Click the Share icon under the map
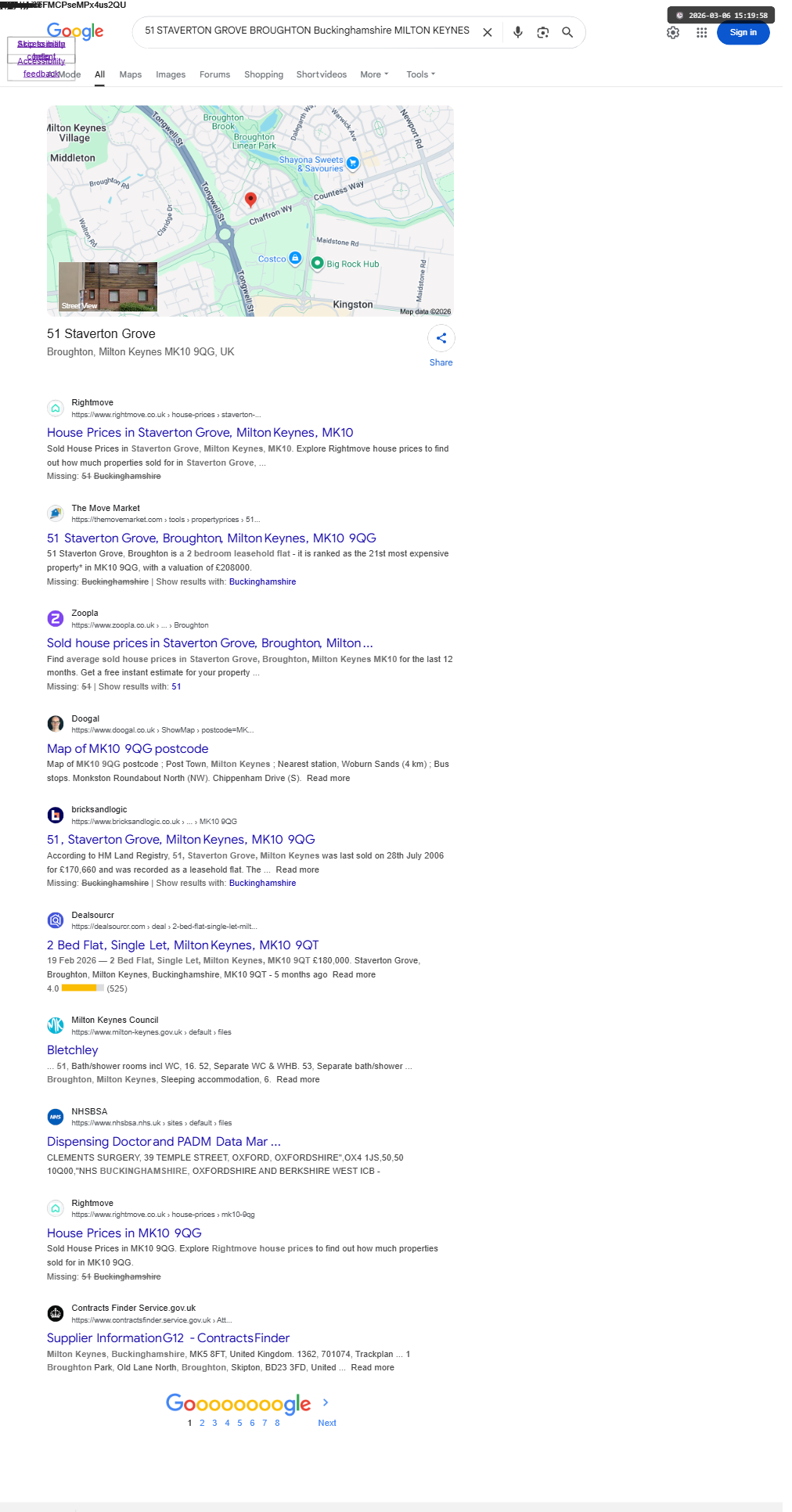 [441, 338]
